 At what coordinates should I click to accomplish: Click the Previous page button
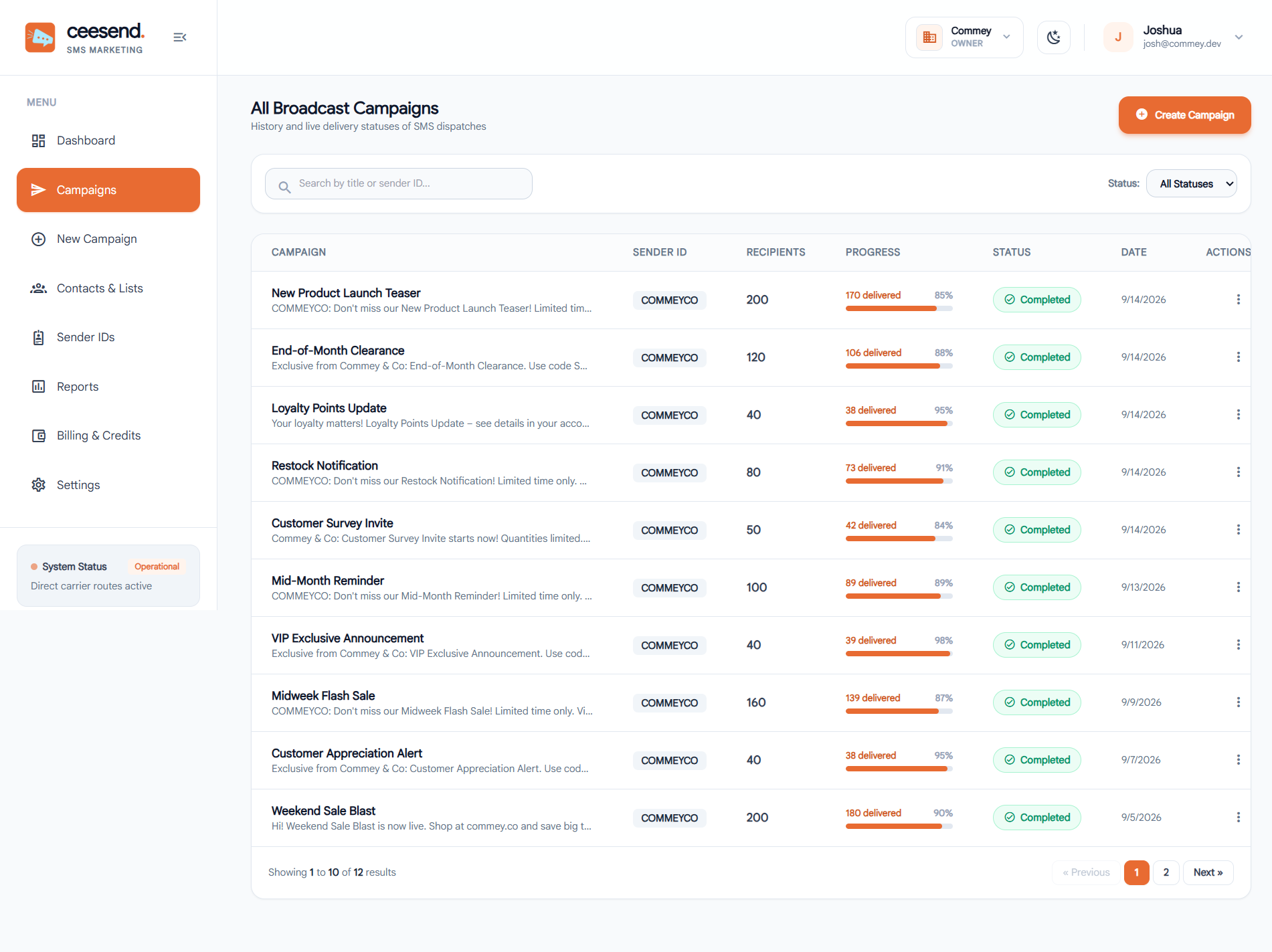point(1087,872)
